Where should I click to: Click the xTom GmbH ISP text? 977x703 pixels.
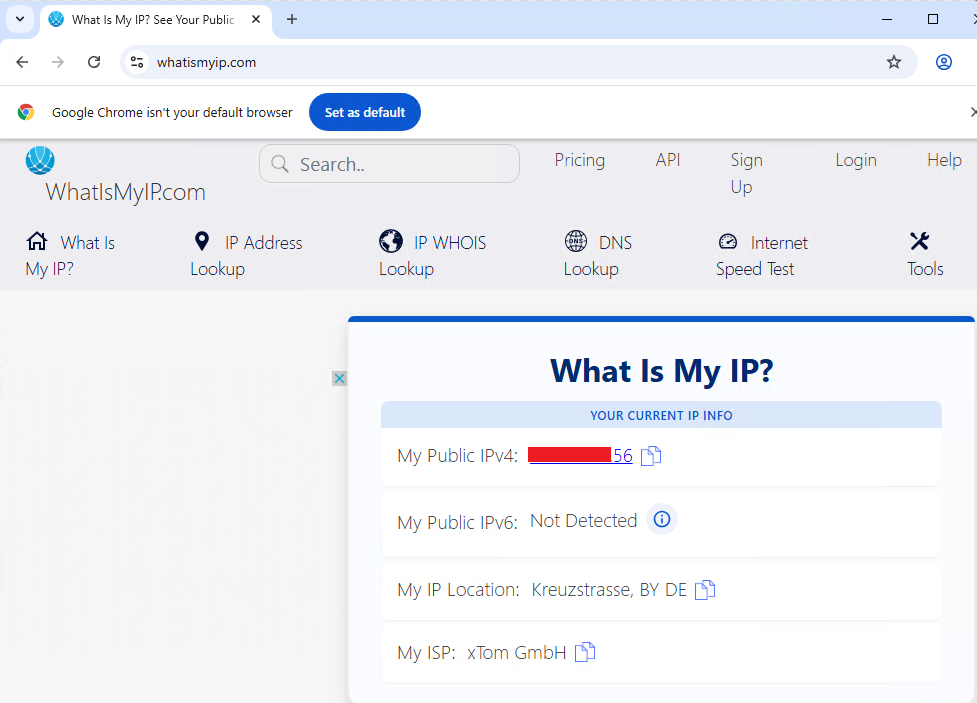tap(517, 653)
